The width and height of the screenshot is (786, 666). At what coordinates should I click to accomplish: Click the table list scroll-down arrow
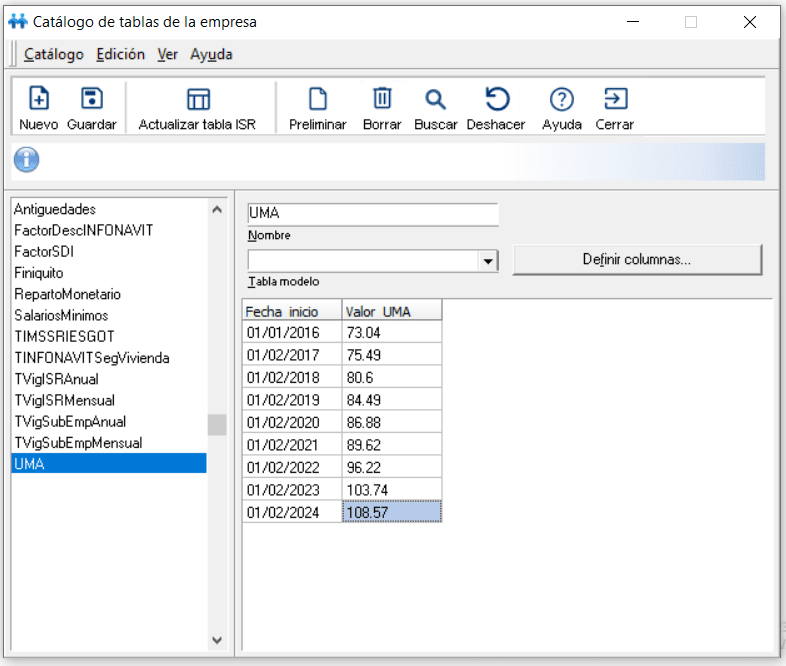(217, 640)
